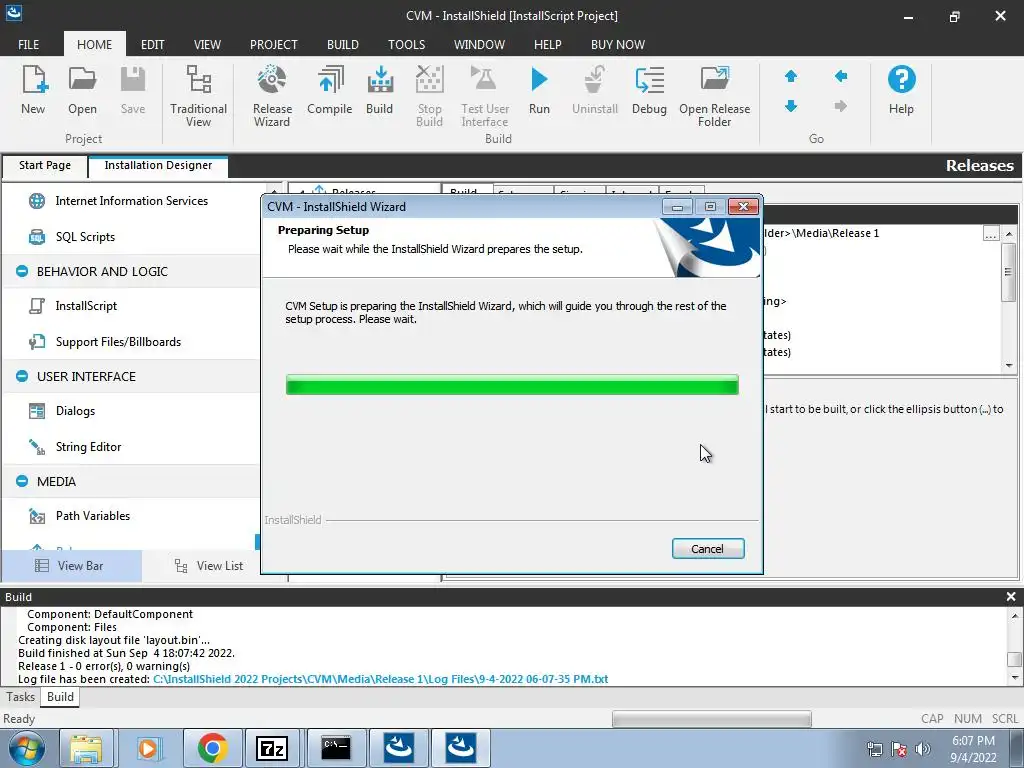Viewport: 1024px width, 768px height.
Task: Click the Compile icon
Action: tap(330, 90)
